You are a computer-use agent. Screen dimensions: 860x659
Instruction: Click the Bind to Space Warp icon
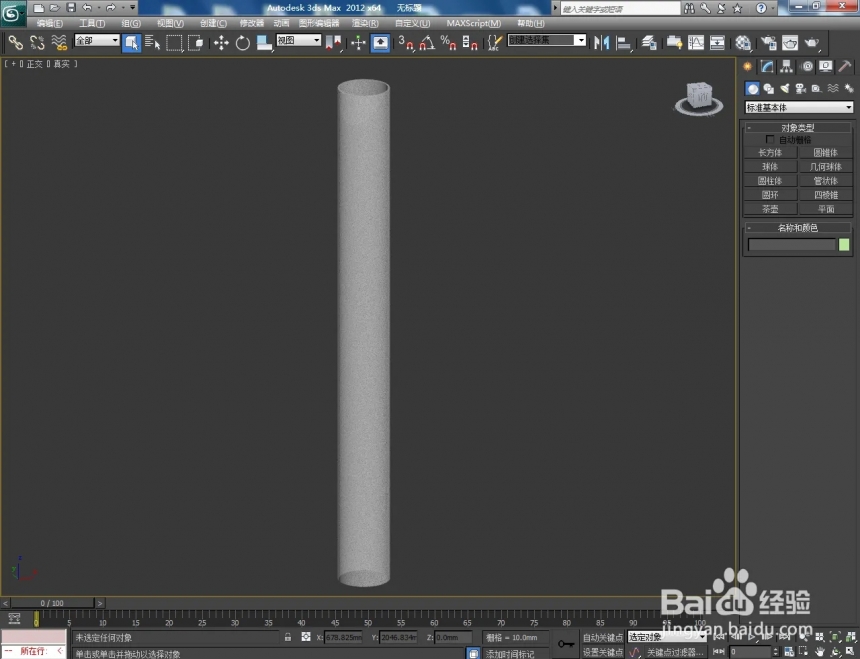[x=59, y=43]
